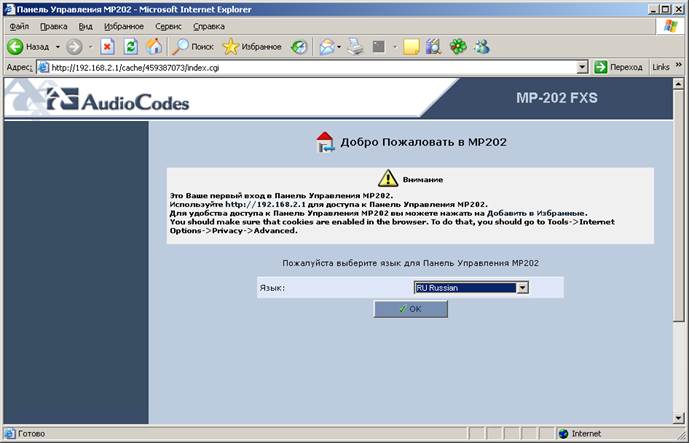Open the Mail envelope toolbar icon

click(x=326, y=47)
